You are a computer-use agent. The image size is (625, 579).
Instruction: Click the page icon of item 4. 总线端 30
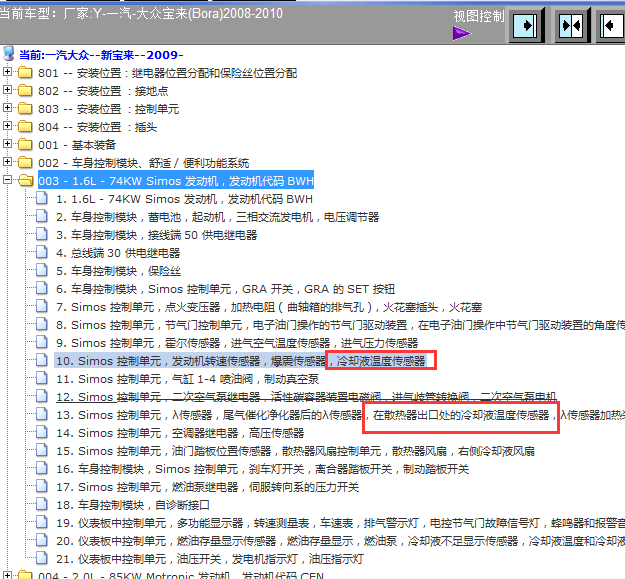point(42,252)
